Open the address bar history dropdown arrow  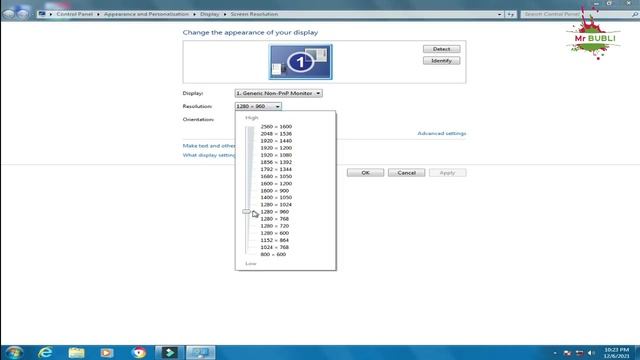pyautogui.click(x=499, y=14)
